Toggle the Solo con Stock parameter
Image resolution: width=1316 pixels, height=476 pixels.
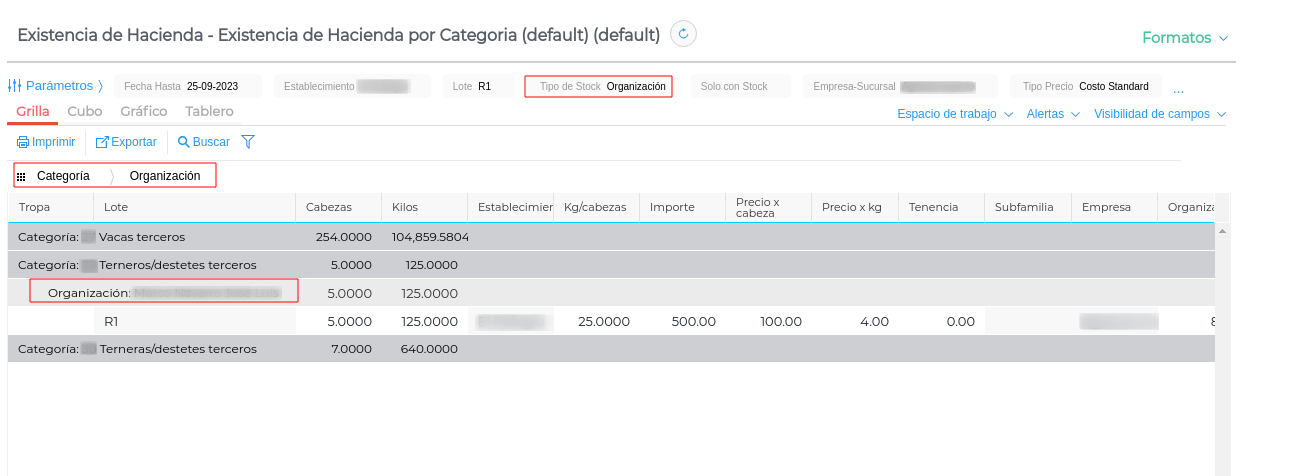[734, 87]
